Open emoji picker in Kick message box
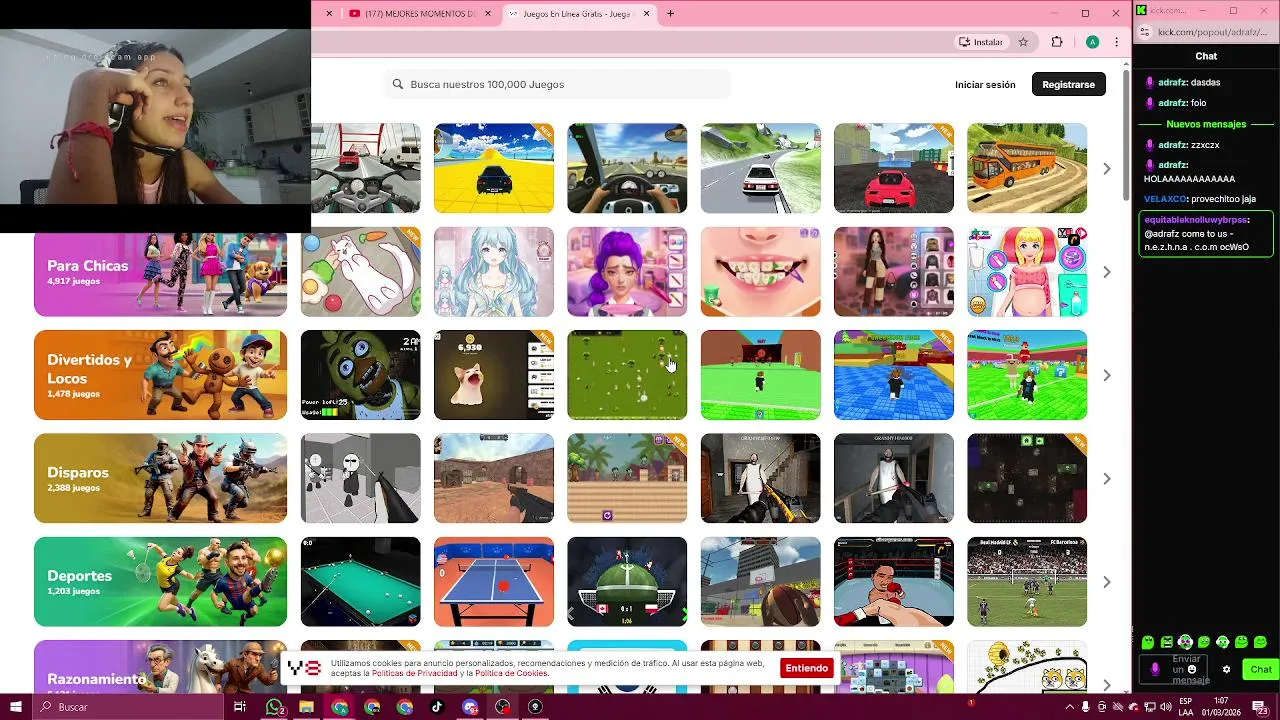Screen dimensions: 1280x720 pos(1191,670)
